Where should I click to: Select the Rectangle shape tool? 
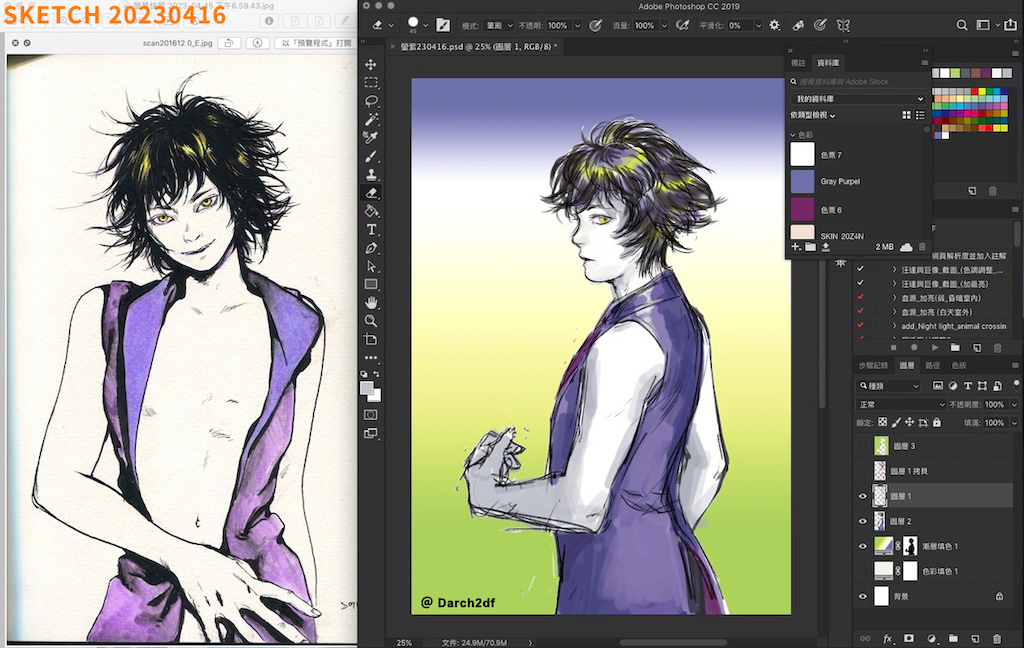371,284
